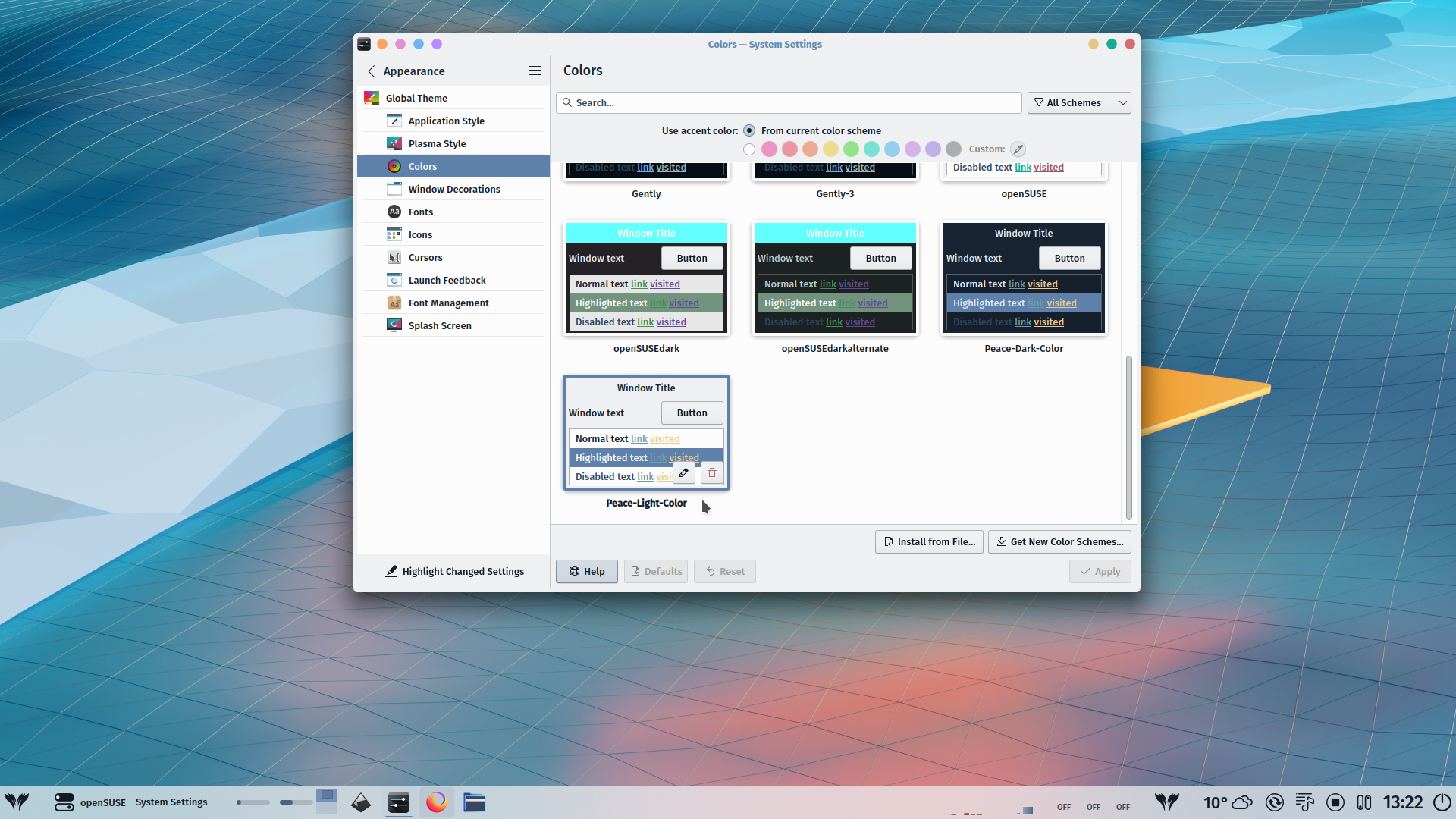Open Splash Screen settings
Screen dimensions: 1456x819
[x=453, y=325]
